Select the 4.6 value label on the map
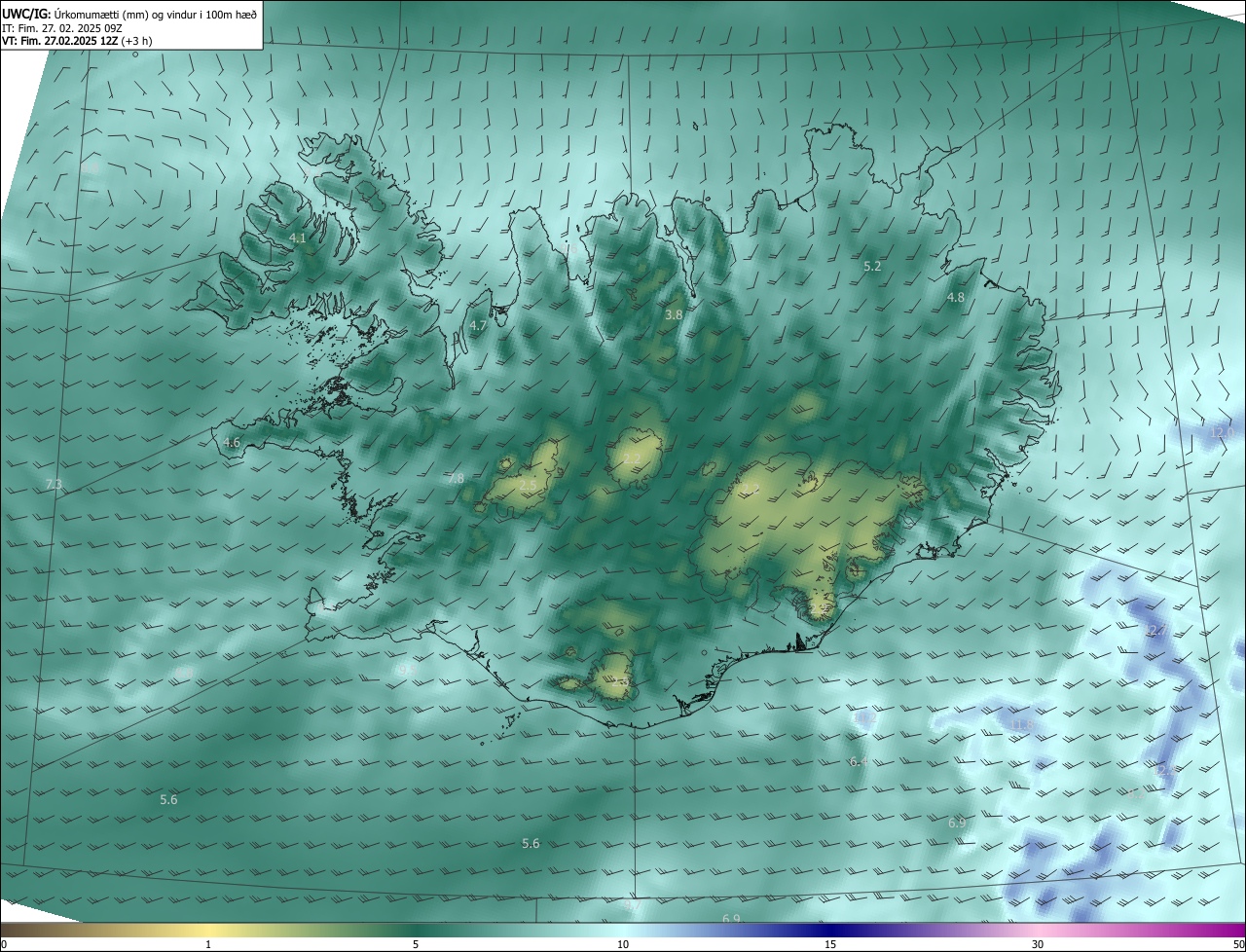1246x952 pixels. pos(232,442)
